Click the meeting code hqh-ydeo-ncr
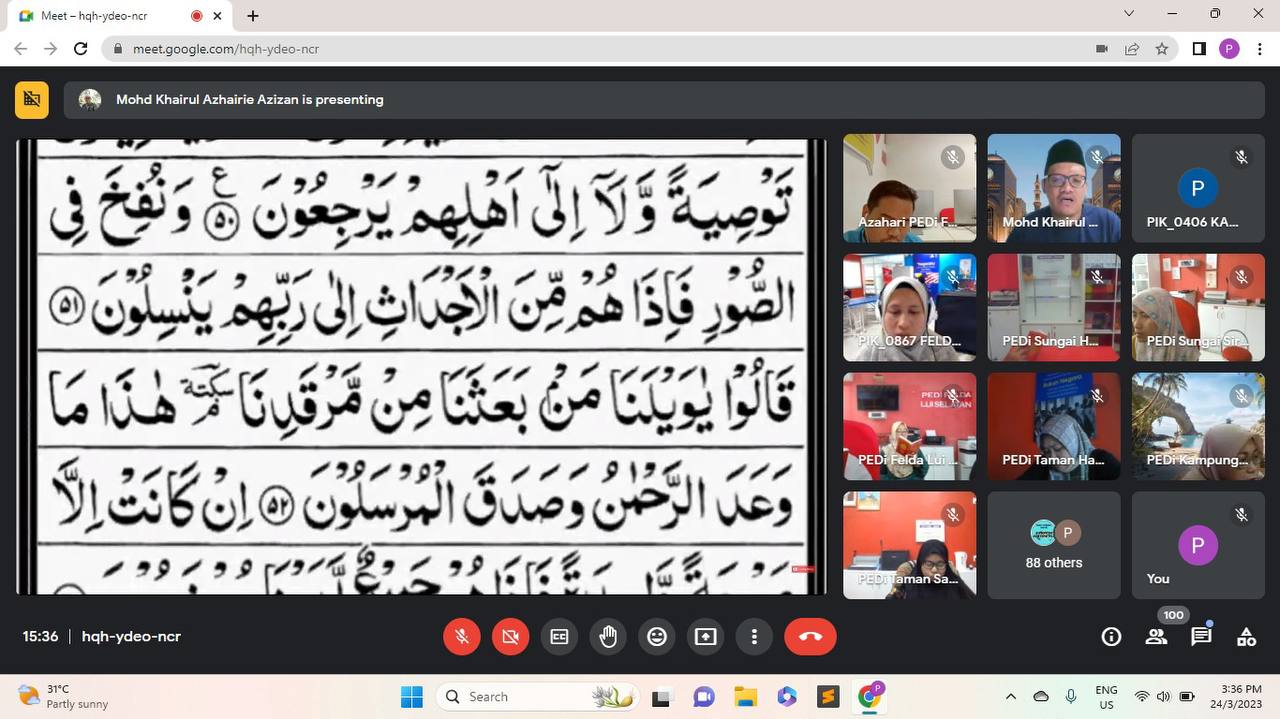This screenshot has width=1280, height=719. tap(131, 637)
